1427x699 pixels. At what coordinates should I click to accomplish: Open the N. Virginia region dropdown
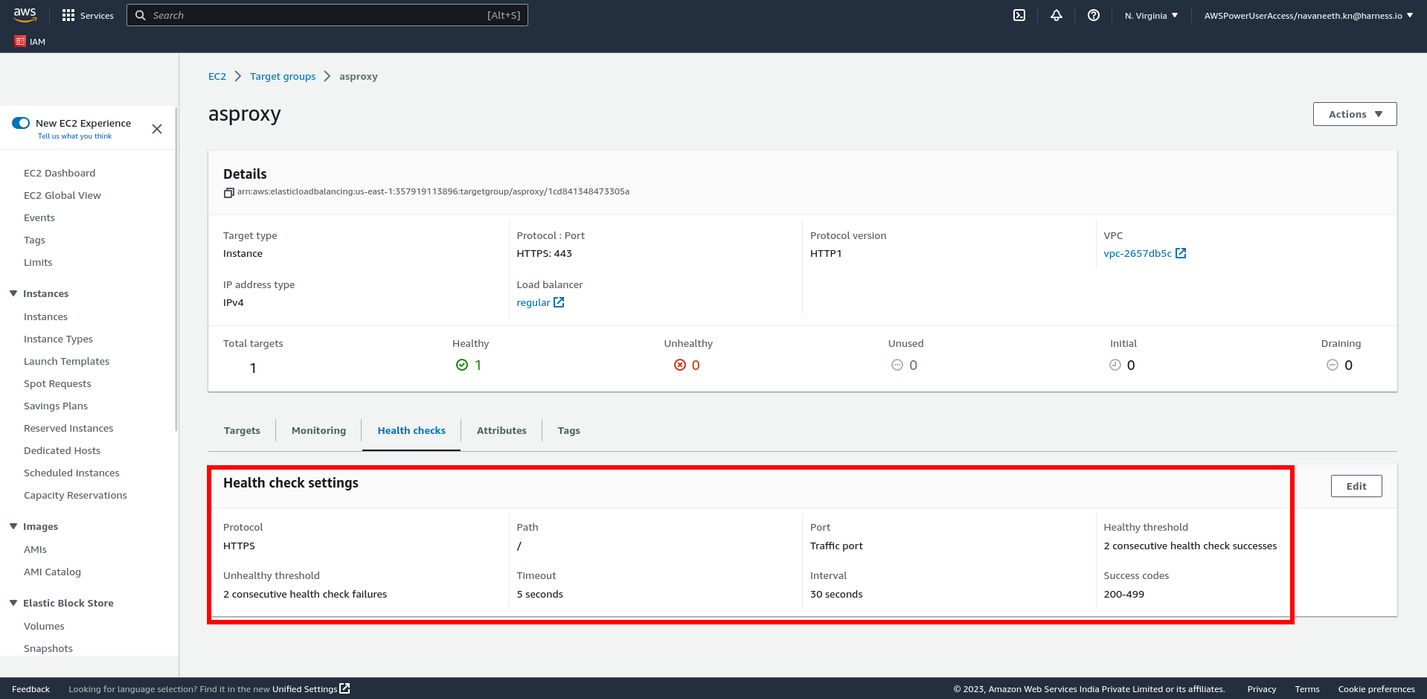tap(1151, 15)
